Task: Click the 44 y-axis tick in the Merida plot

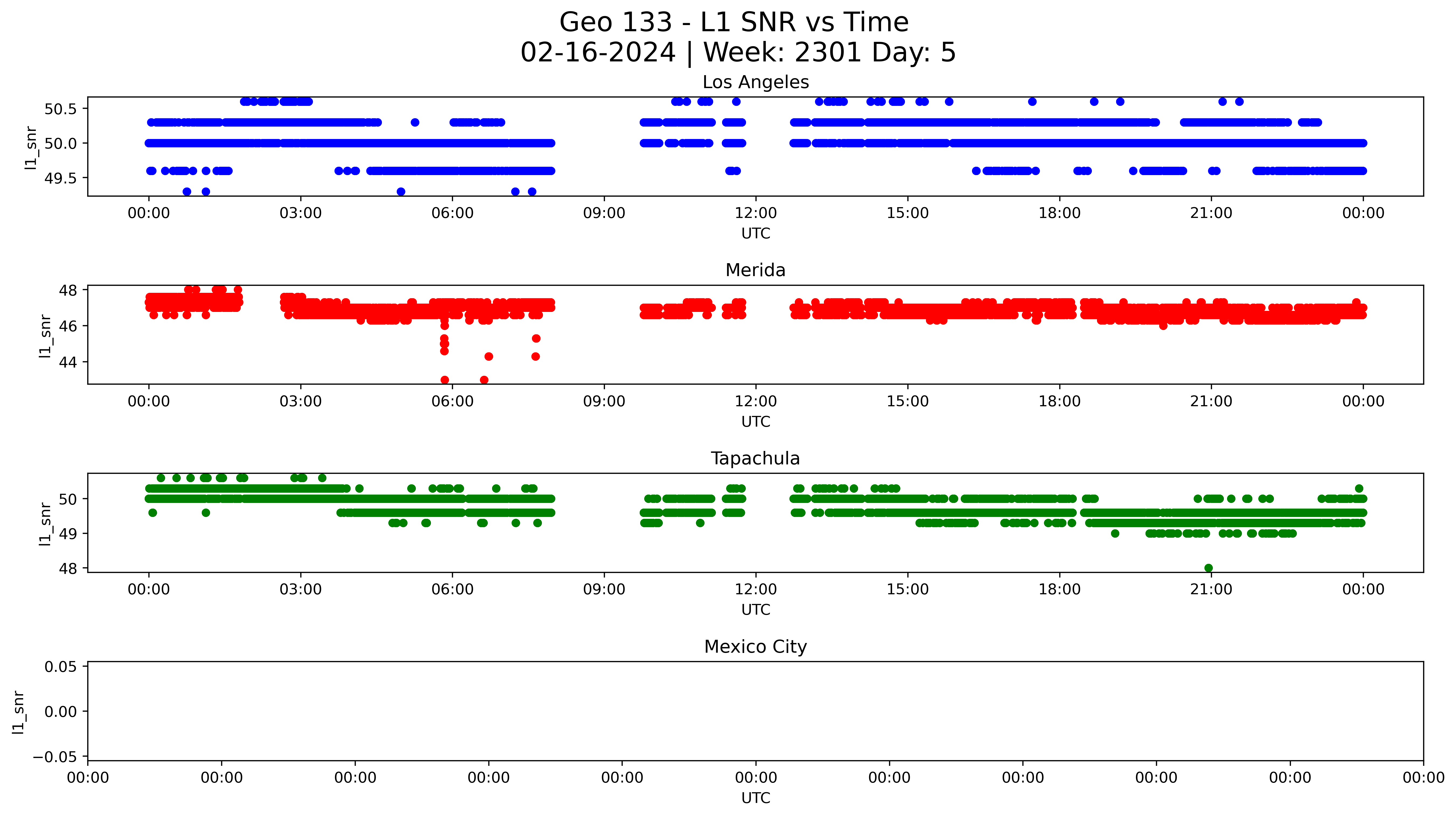Action: 68,362
